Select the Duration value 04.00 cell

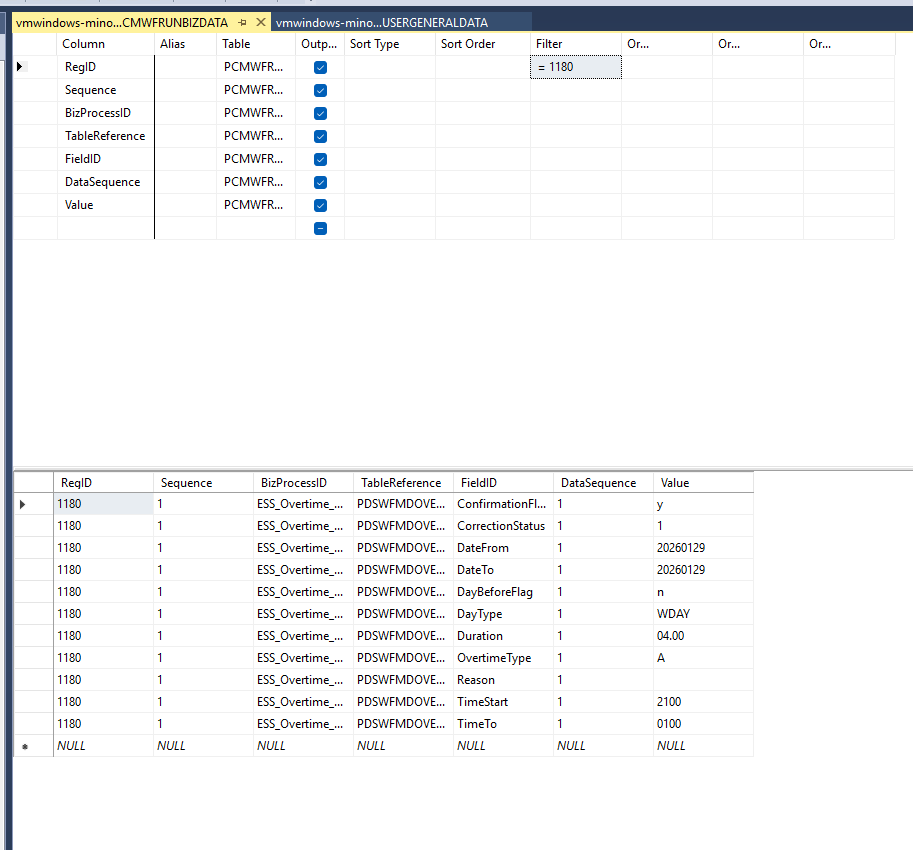(x=702, y=636)
